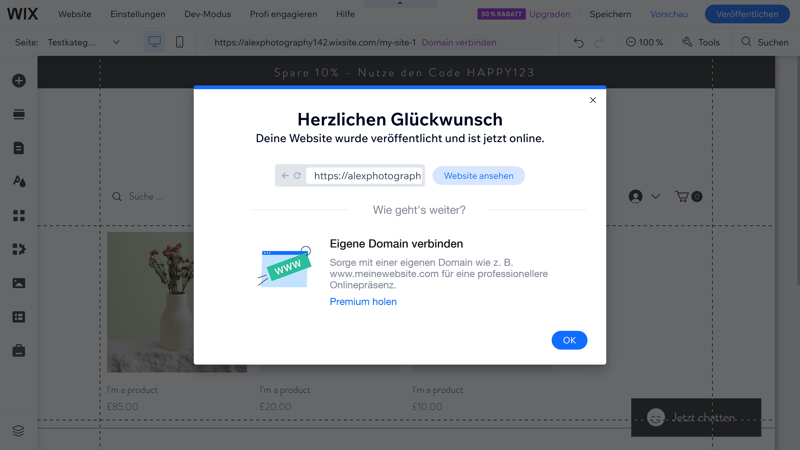
Task: Open the Dev-Modus menu
Action: pos(208,14)
